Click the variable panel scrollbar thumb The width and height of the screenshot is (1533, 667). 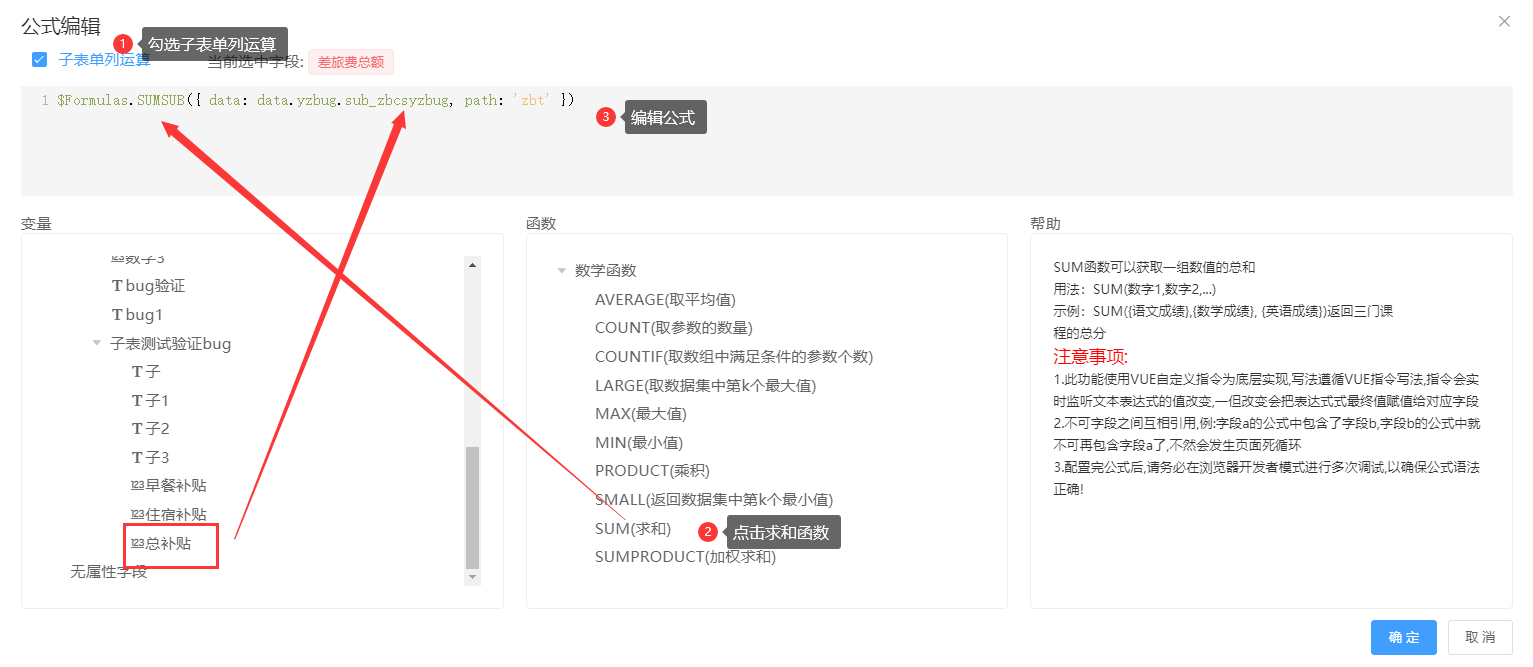[472, 507]
